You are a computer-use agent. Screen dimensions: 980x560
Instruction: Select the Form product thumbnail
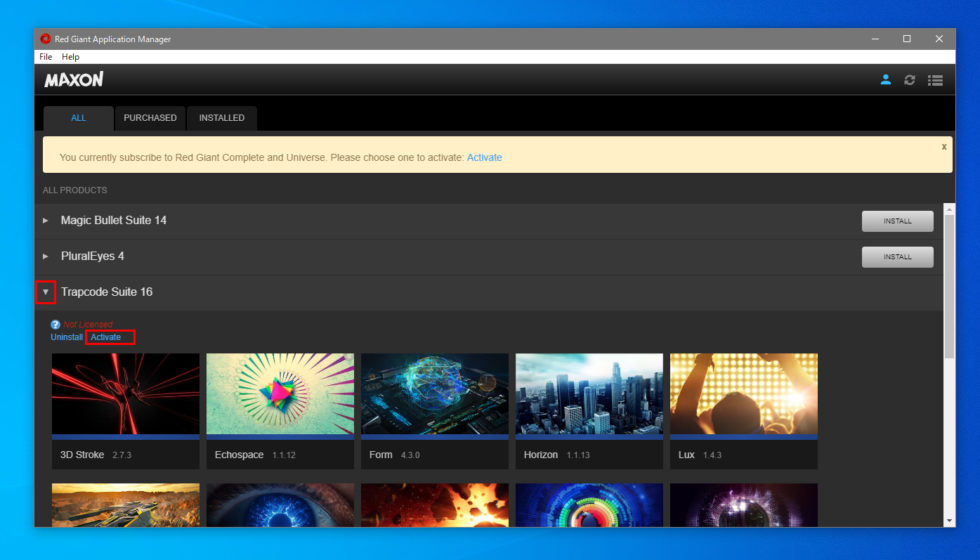tap(435, 394)
